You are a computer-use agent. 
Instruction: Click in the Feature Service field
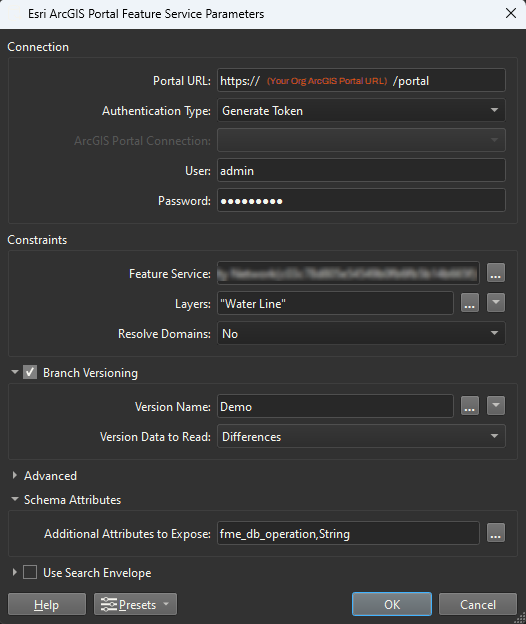click(348, 273)
